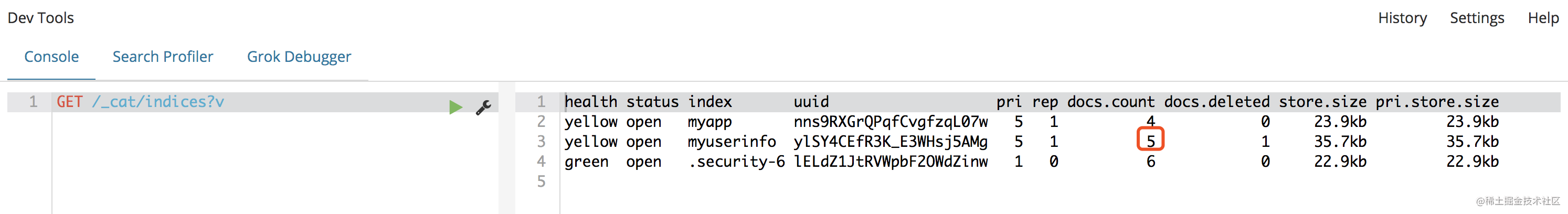
Task: Click the Dev Tools heading
Action: [41, 18]
